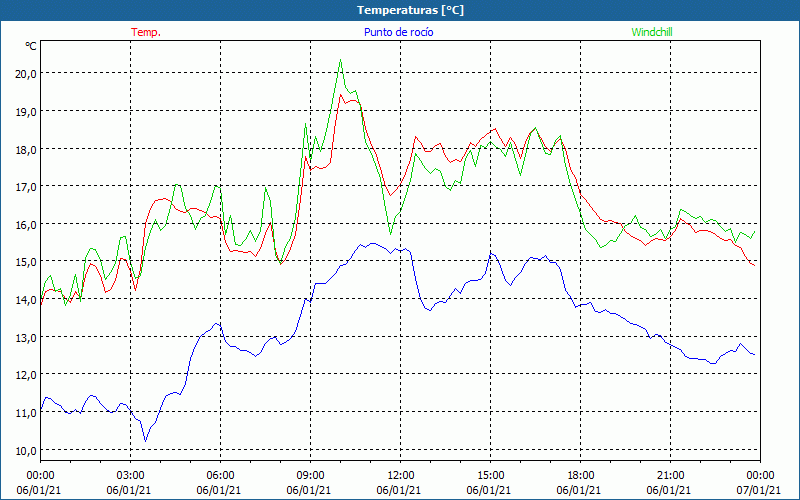Viewport: 800px width, 500px height.
Task: Click the '20,0' y-axis value
Action: coord(26,73)
